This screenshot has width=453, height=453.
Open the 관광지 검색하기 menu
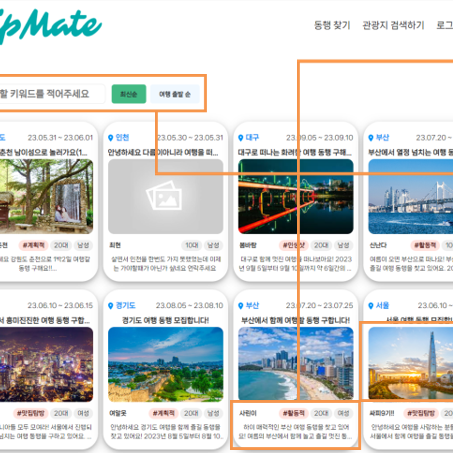point(393,25)
